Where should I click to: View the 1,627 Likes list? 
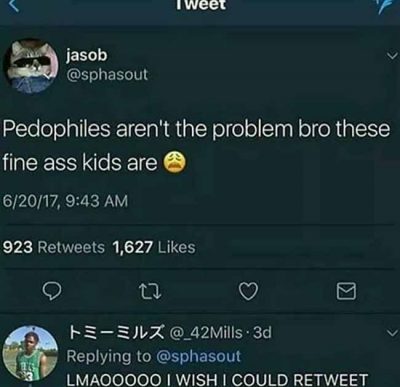[x=154, y=247]
